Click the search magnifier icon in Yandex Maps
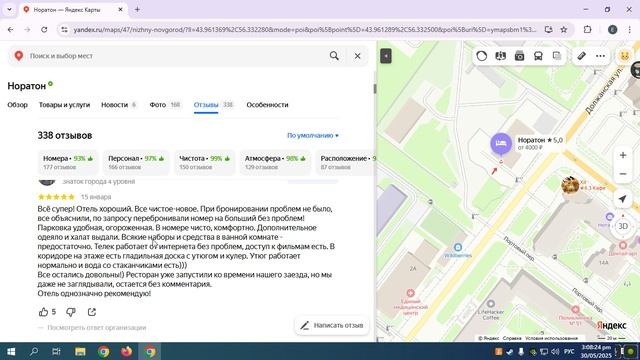The width and height of the screenshot is (640, 360). click(334, 56)
